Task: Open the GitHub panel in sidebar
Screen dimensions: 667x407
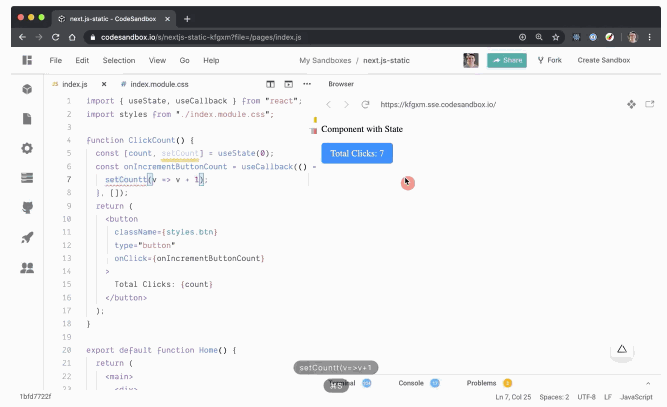Action: pos(27,208)
